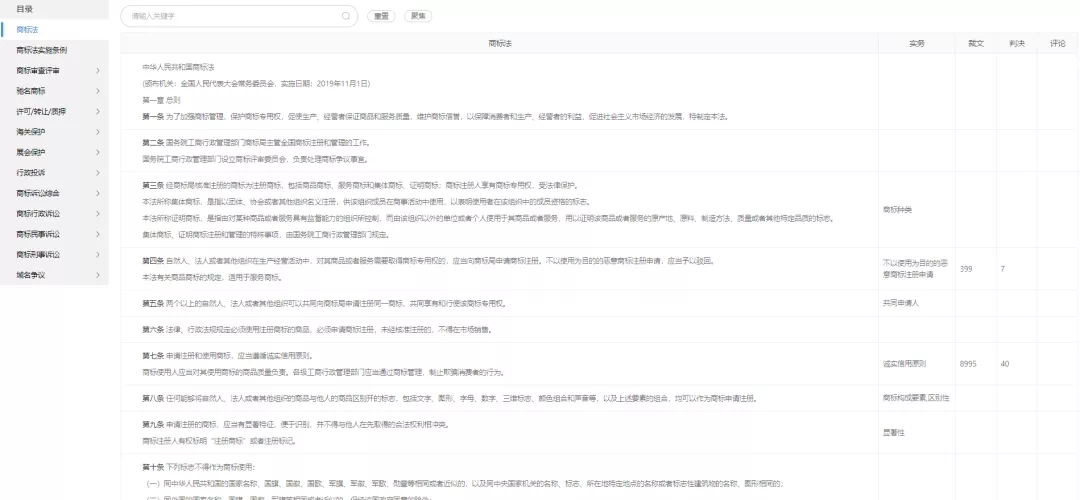Click the 8995 裁文 count
The height and width of the screenshot is (500, 1080).
pos(968,364)
